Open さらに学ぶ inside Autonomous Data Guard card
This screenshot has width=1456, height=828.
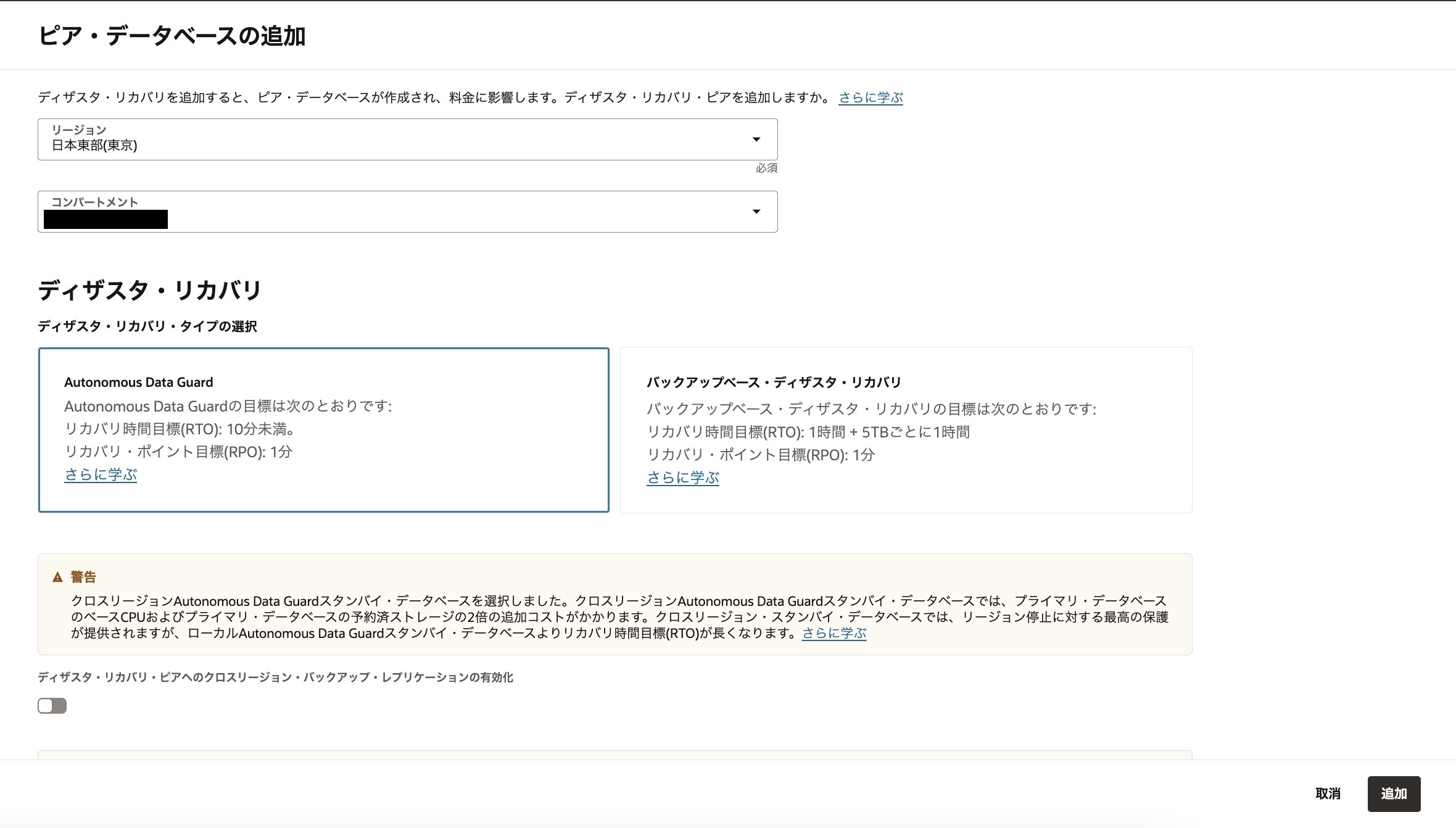click(x=101, y=474)
